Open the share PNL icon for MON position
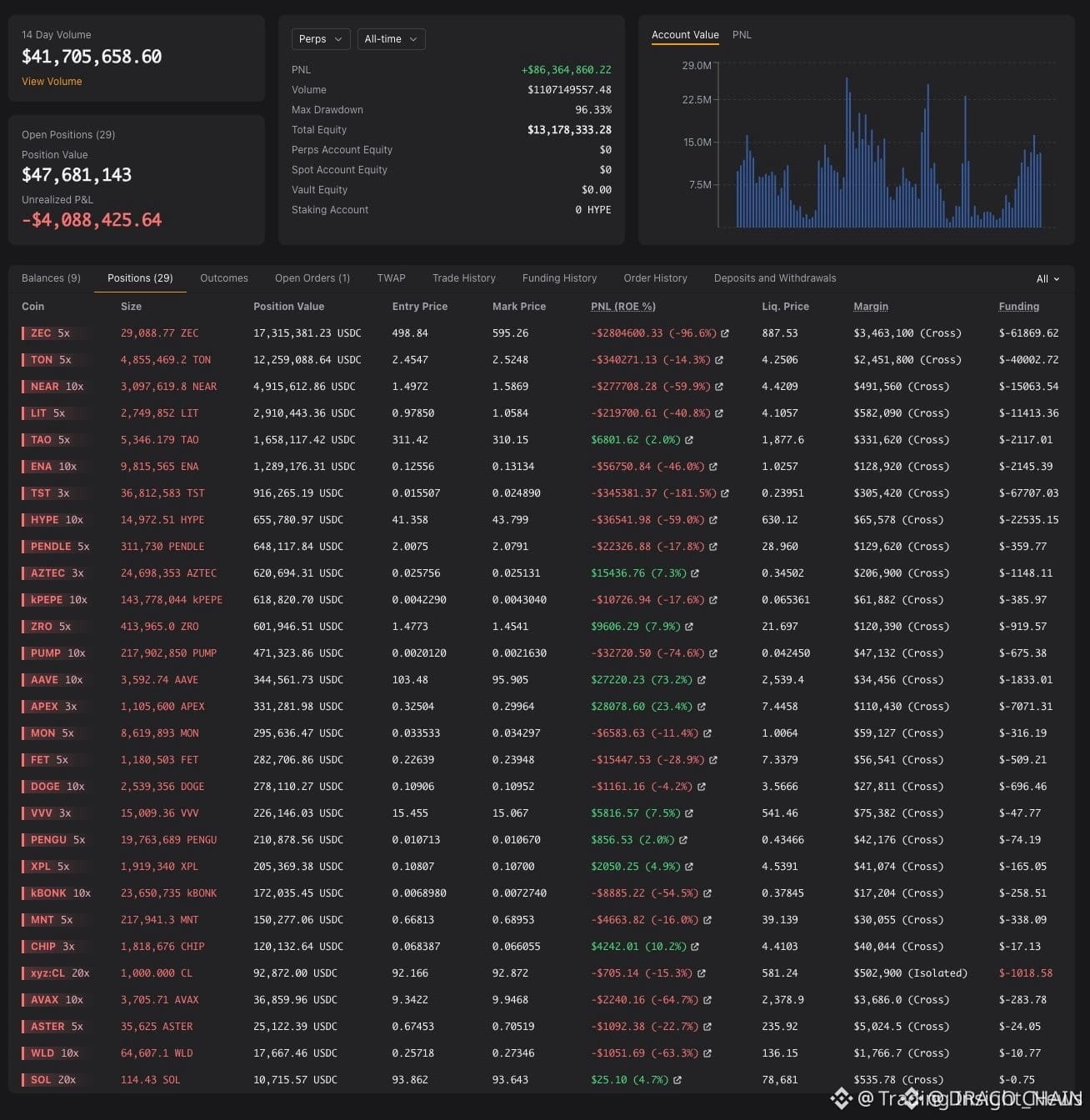Viewport: 1090px width, 1120px height. point(707,733)
